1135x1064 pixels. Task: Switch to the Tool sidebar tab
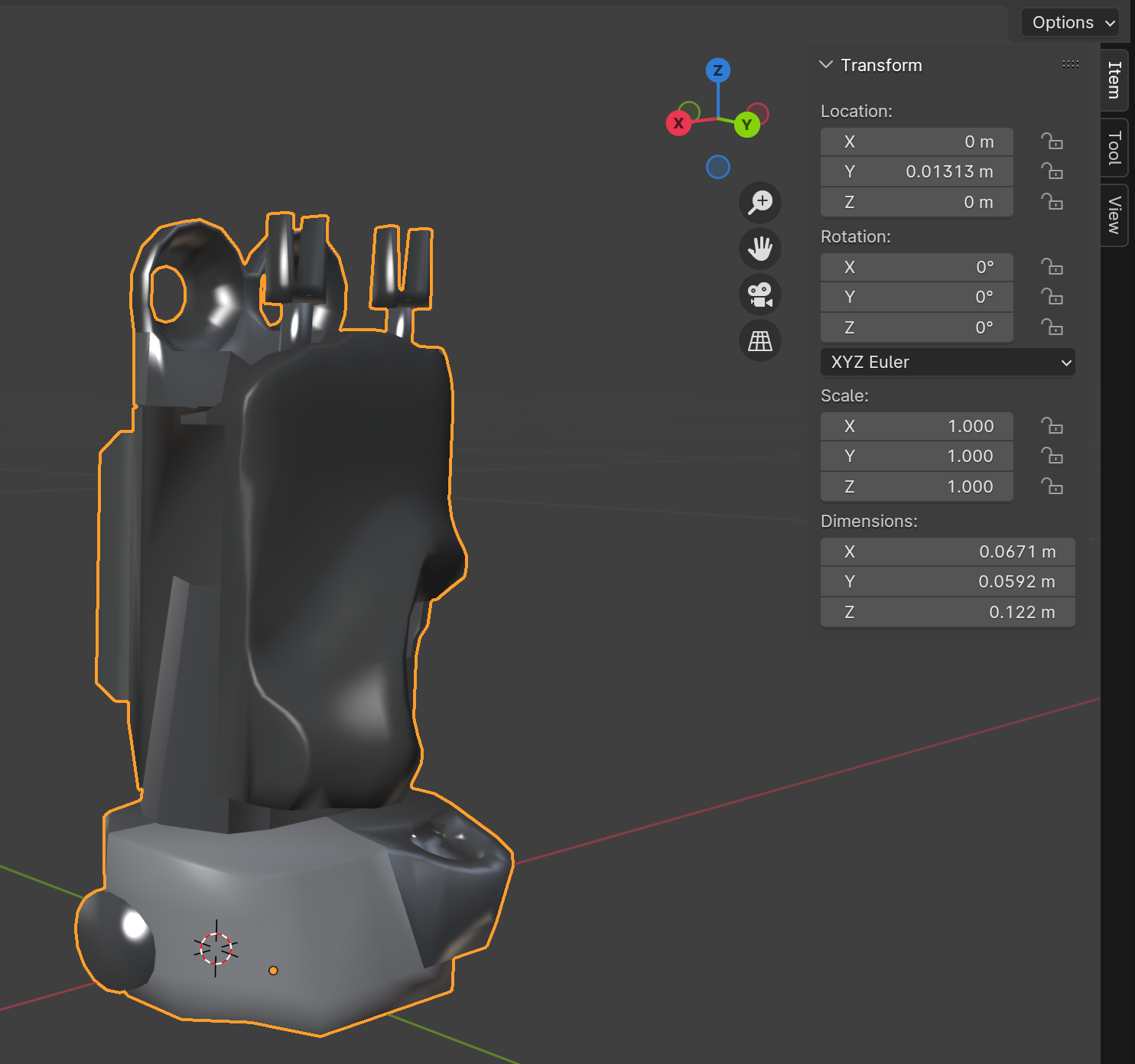click(1114, 148)
